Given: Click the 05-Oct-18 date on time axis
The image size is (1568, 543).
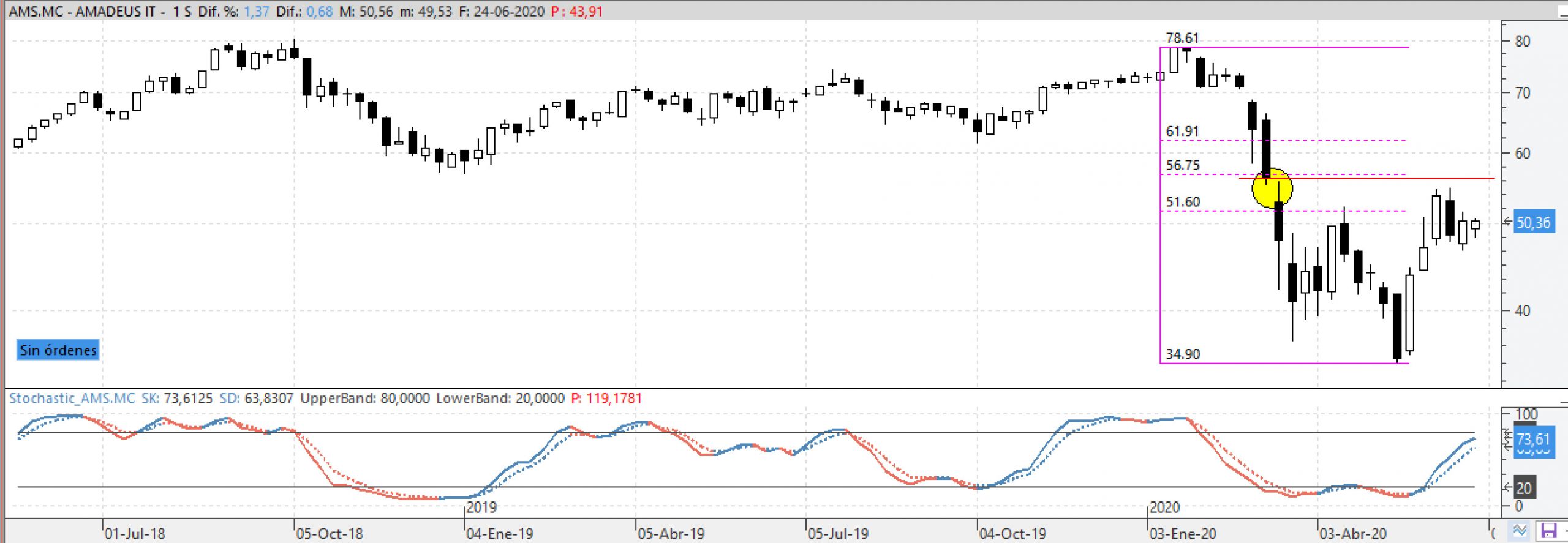Looking at the screenshot, I should (329, 534).
